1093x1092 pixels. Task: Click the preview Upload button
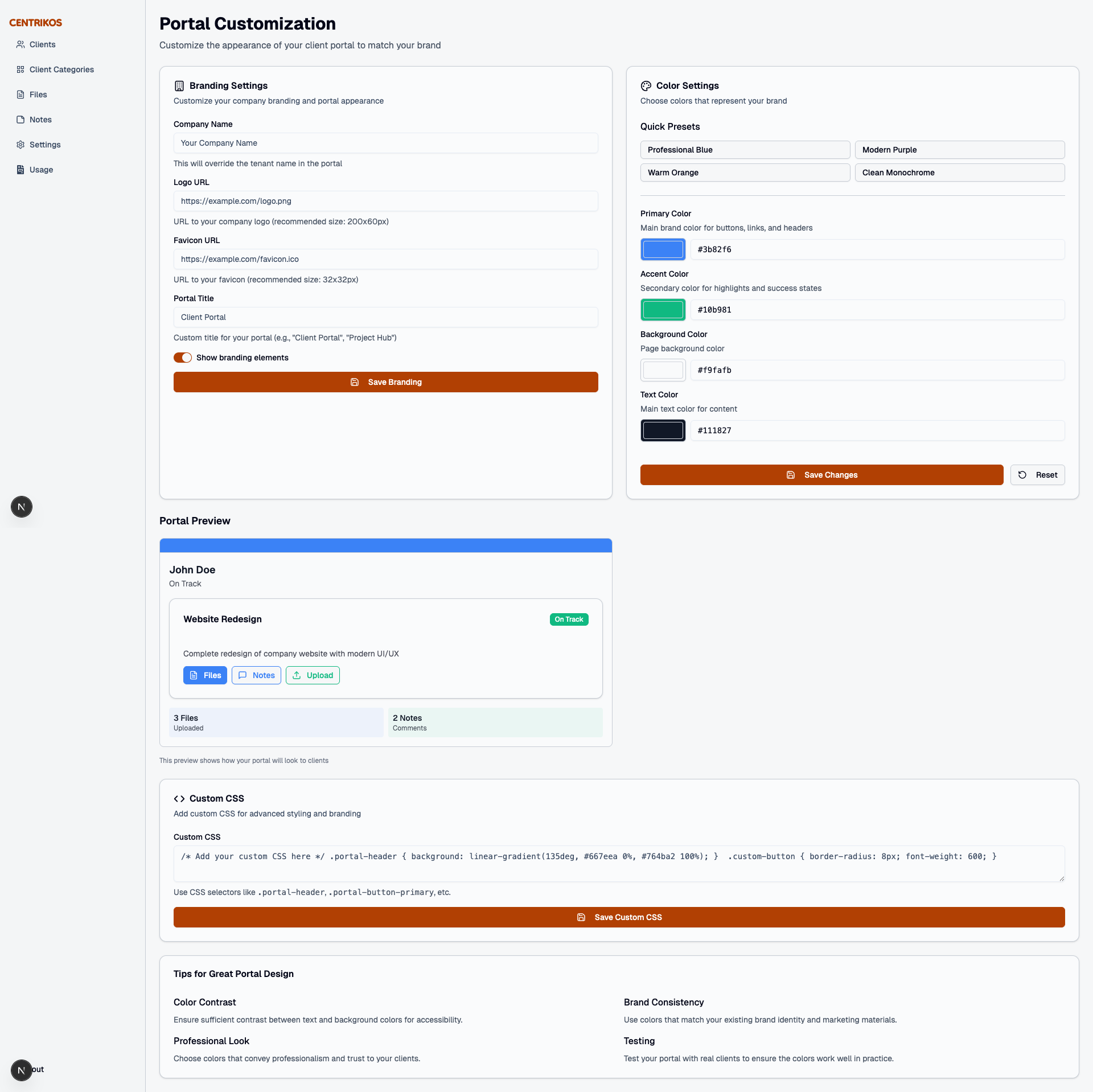click(x=313, y=675)
